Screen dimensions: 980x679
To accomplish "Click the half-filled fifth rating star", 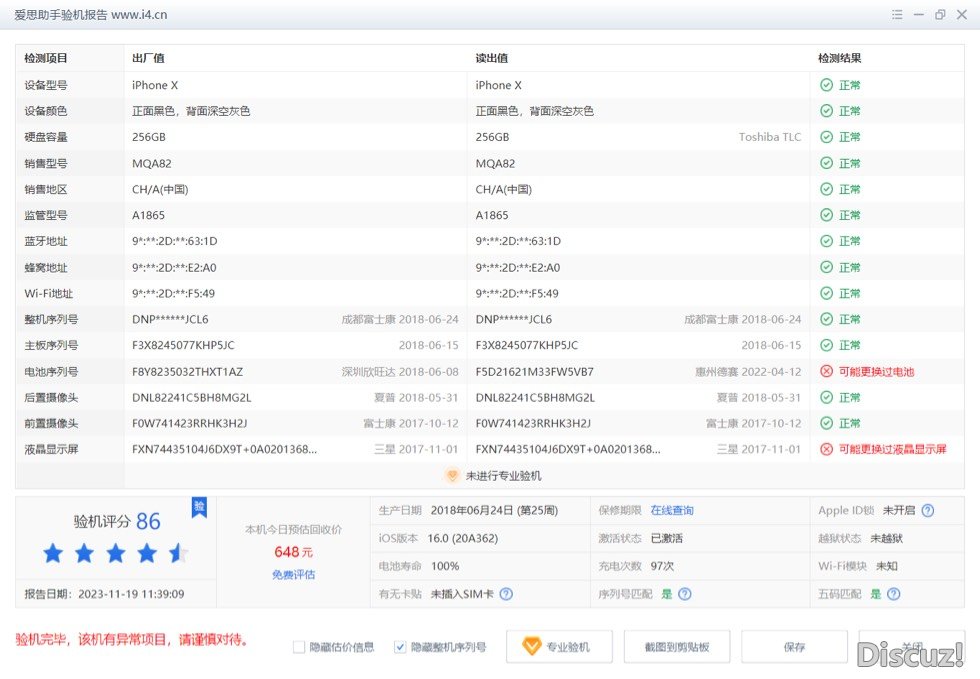I will (178, 553).
